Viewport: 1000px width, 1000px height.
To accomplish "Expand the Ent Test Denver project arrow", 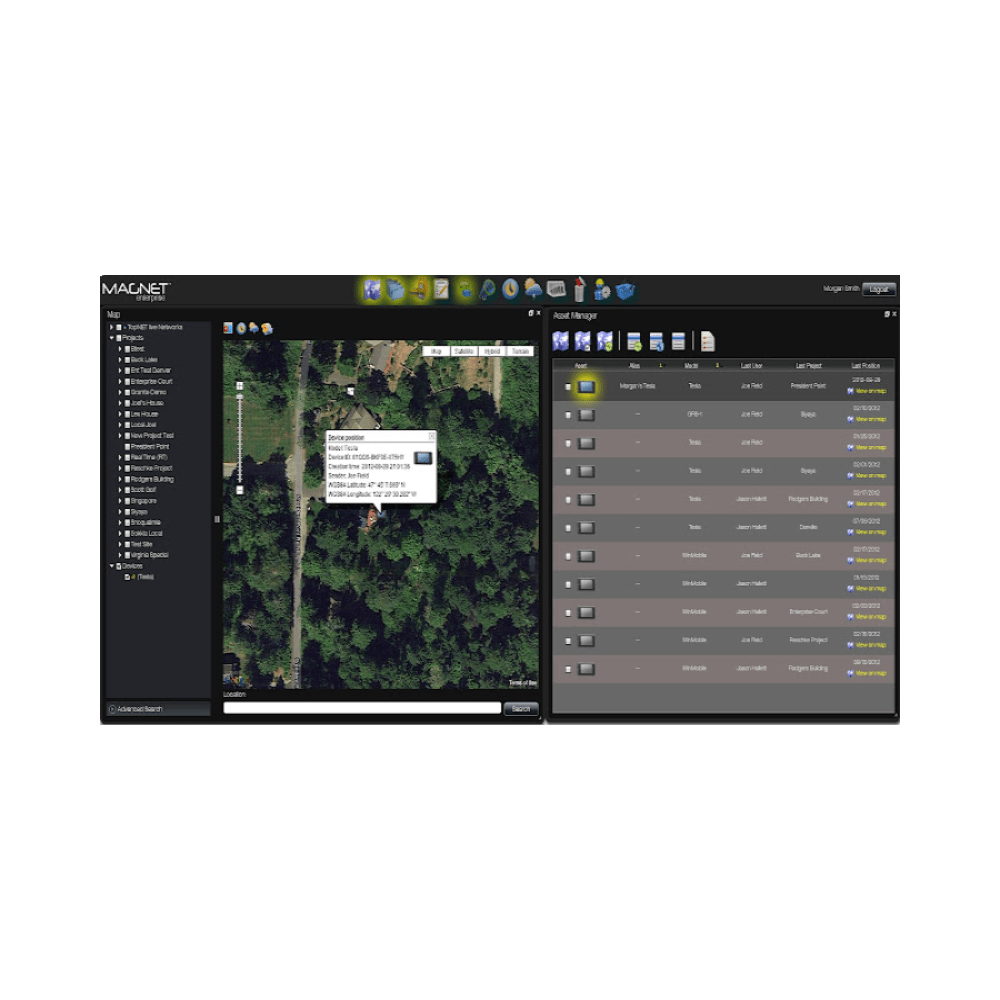I will click(x=120, y=371).
